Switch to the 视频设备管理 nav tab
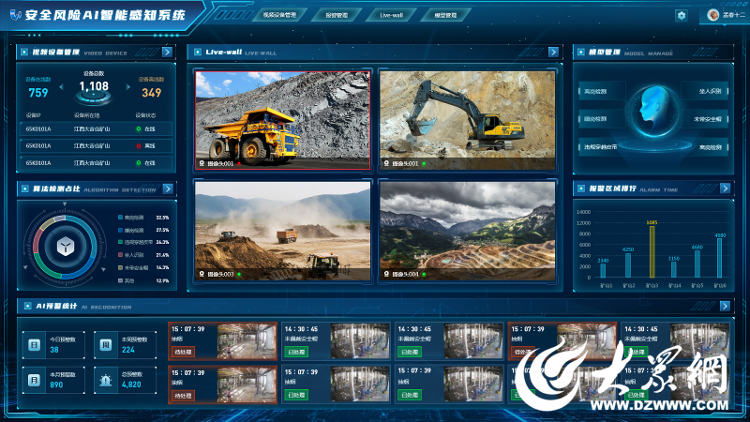Viewport: 750px width, 422px height. click(280, 15)
